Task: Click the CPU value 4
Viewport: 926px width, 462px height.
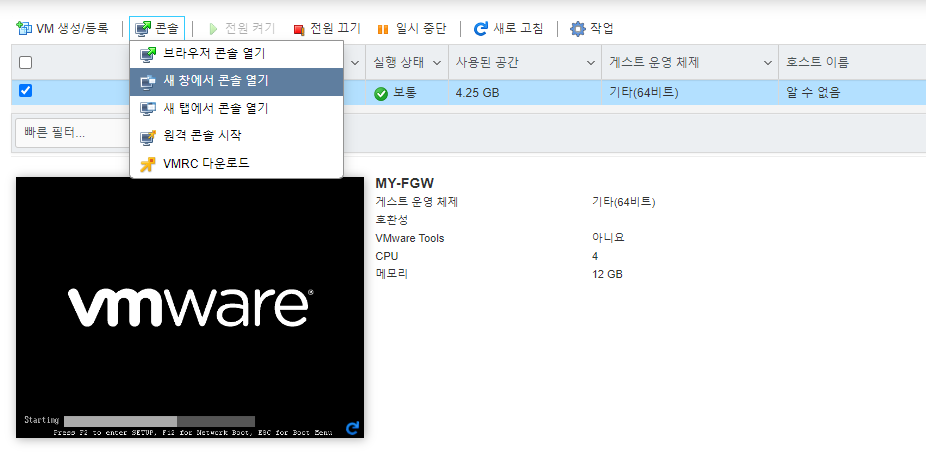Action: point(595,256)
